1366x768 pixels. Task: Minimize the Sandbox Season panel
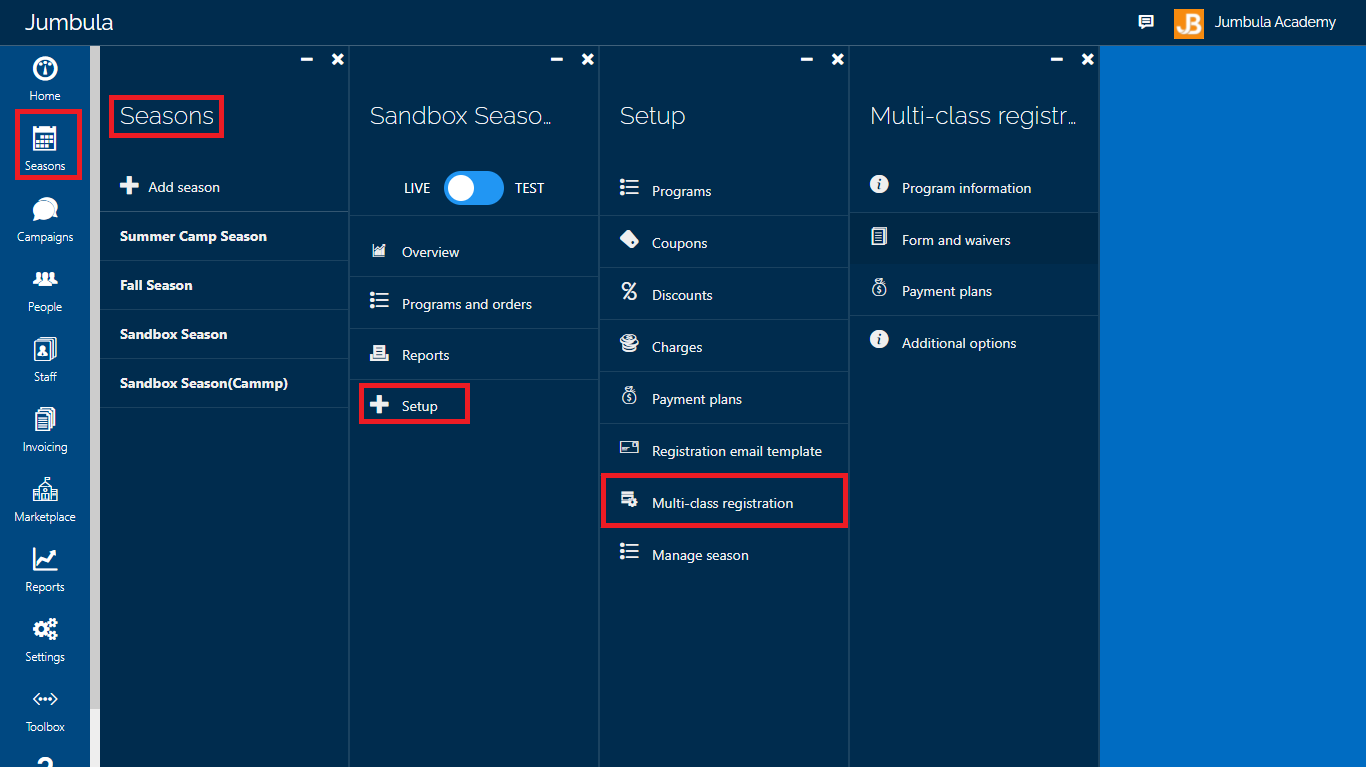(557, 59)
